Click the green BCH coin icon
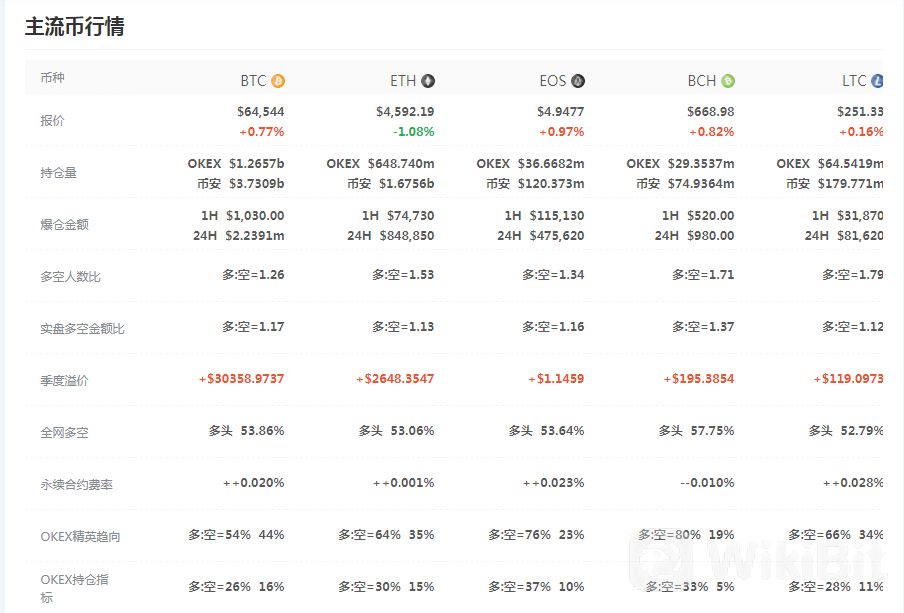 click(728, 81)
